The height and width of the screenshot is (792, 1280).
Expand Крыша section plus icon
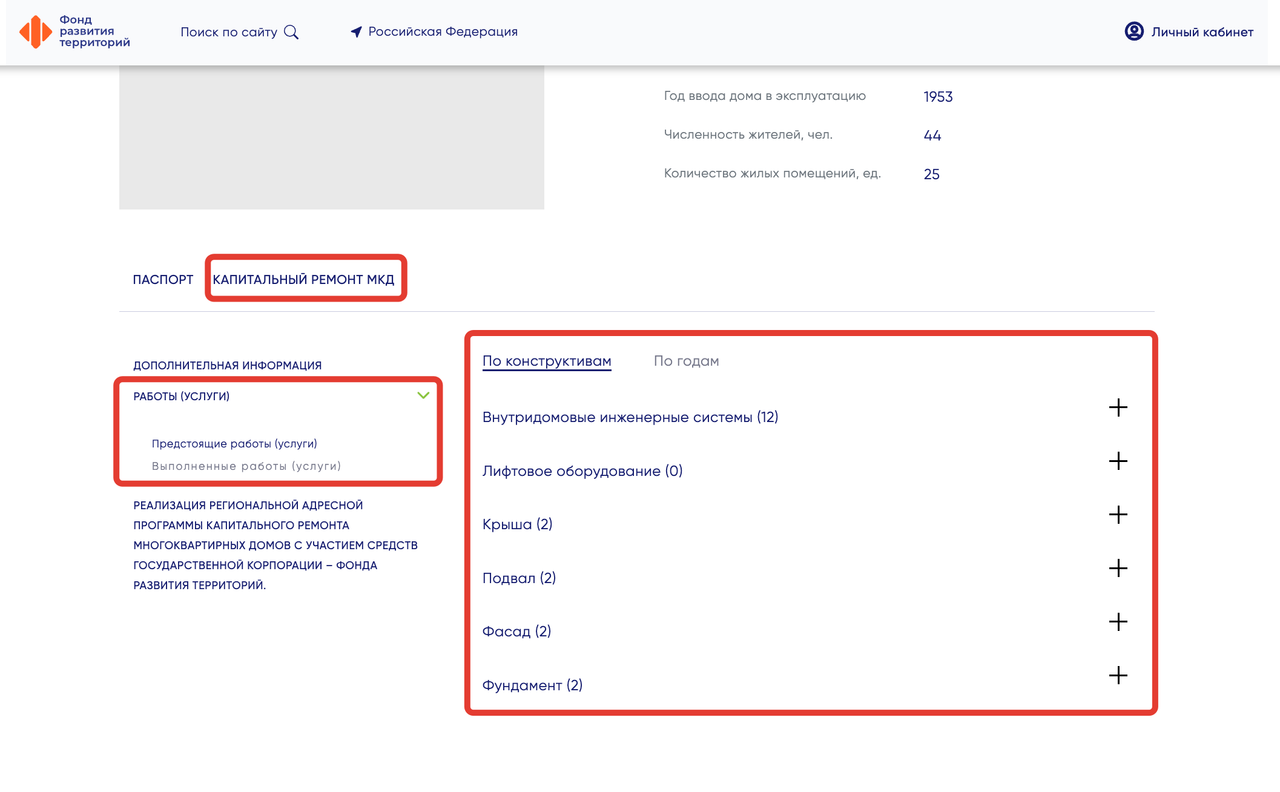click(x=1118, y=515)
